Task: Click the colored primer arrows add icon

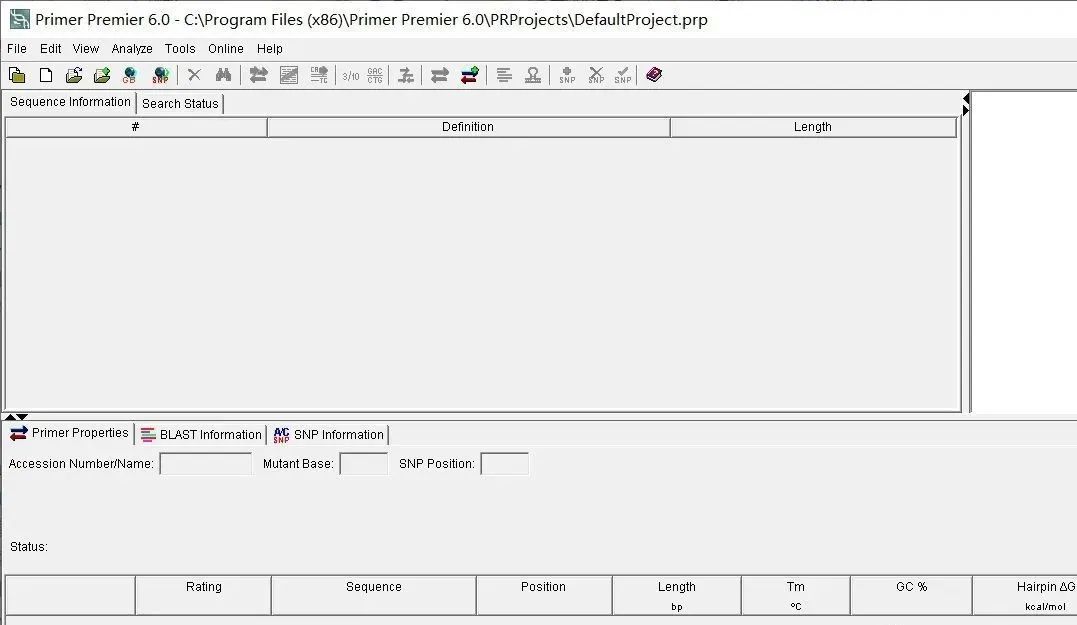Action: [470, 75]
